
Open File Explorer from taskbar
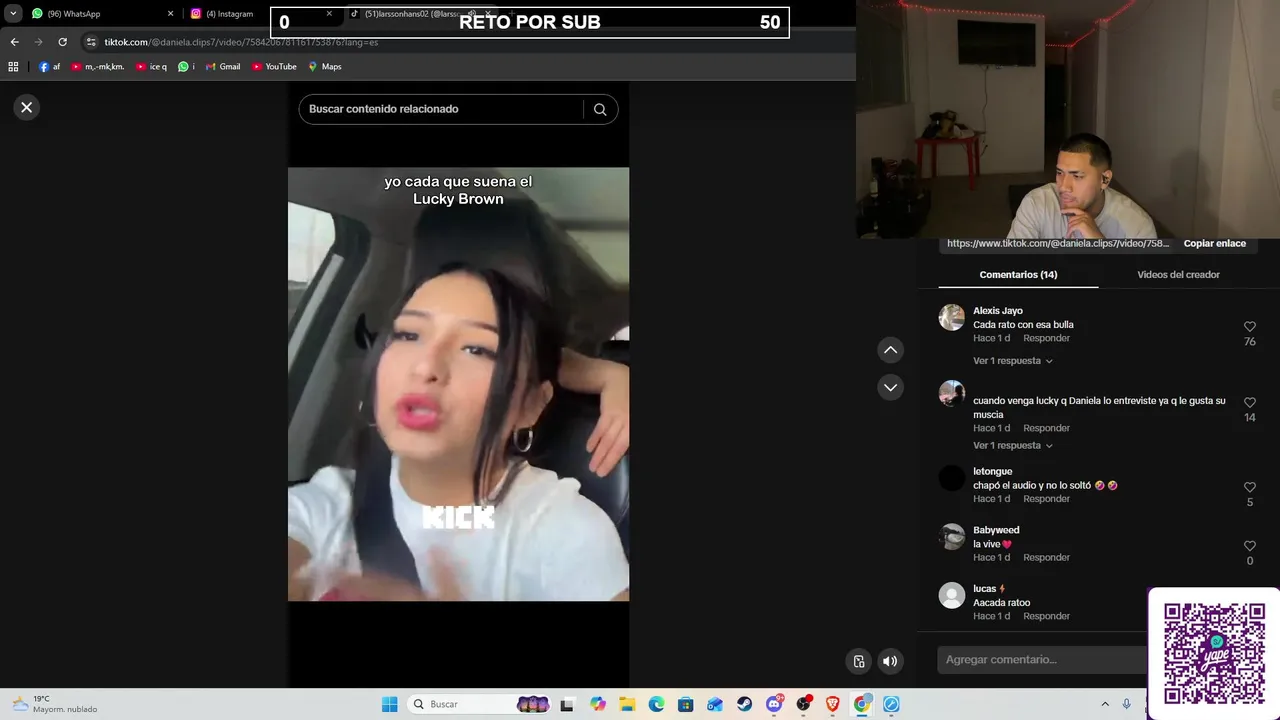coord(627,704)
